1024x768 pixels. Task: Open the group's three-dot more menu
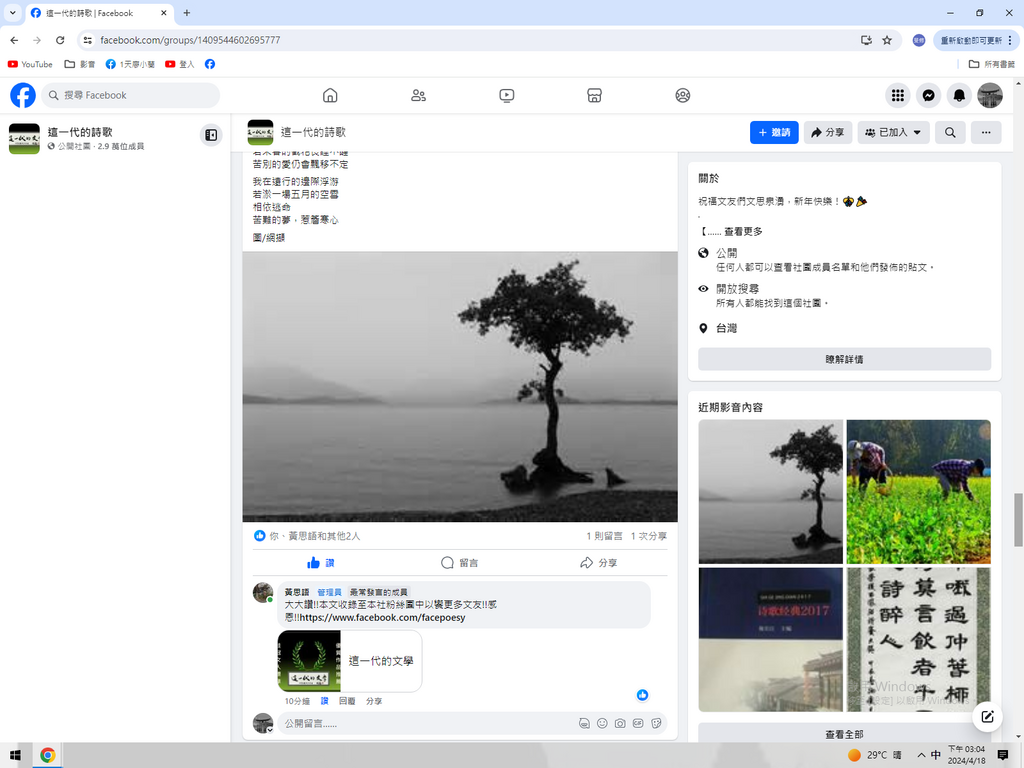(x=986, y=132)
